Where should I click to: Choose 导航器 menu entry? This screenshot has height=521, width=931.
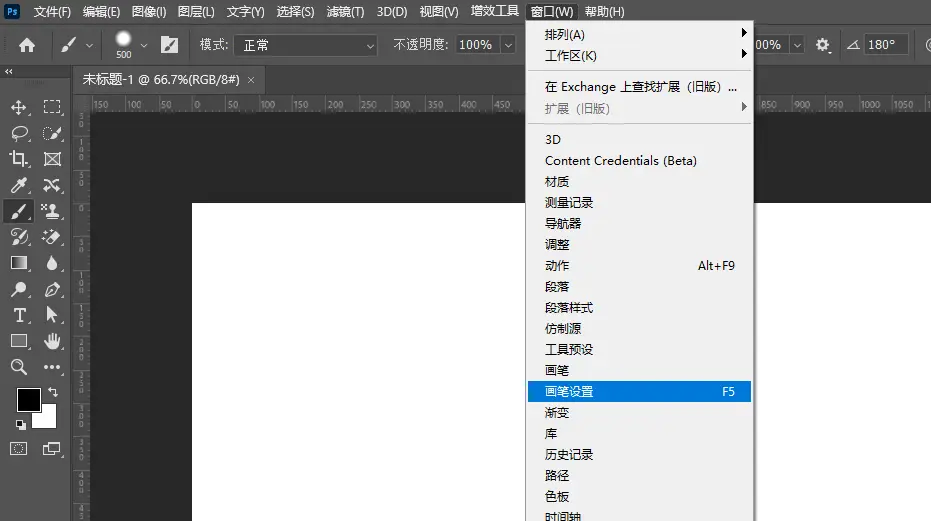coord(639,223)
